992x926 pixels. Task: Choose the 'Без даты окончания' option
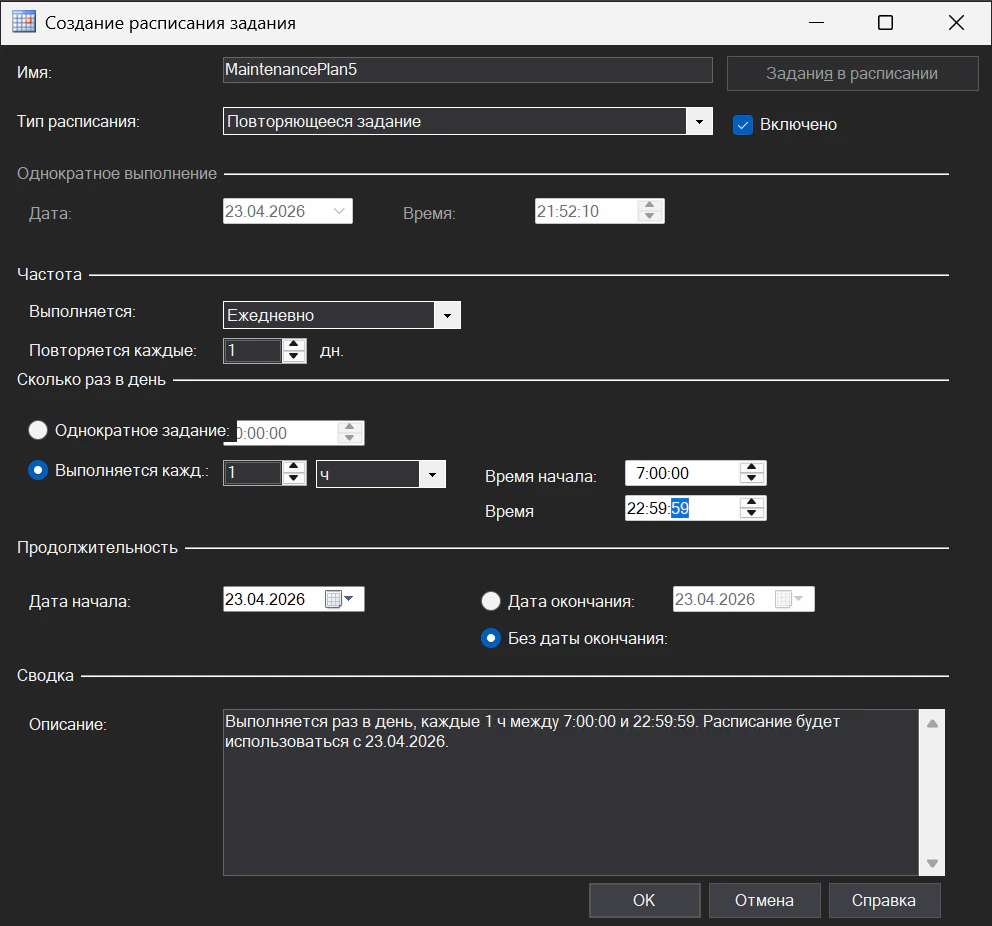pyautogui.click(x=491, y=638)
